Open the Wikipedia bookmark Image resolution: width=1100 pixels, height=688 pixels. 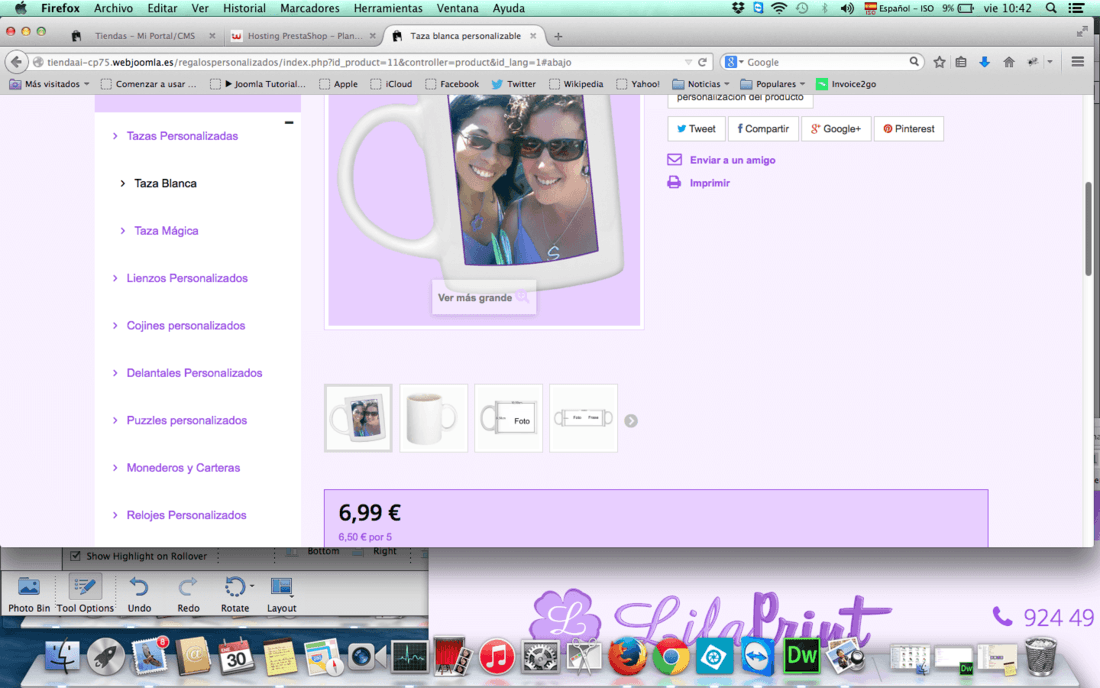[576, 84]
